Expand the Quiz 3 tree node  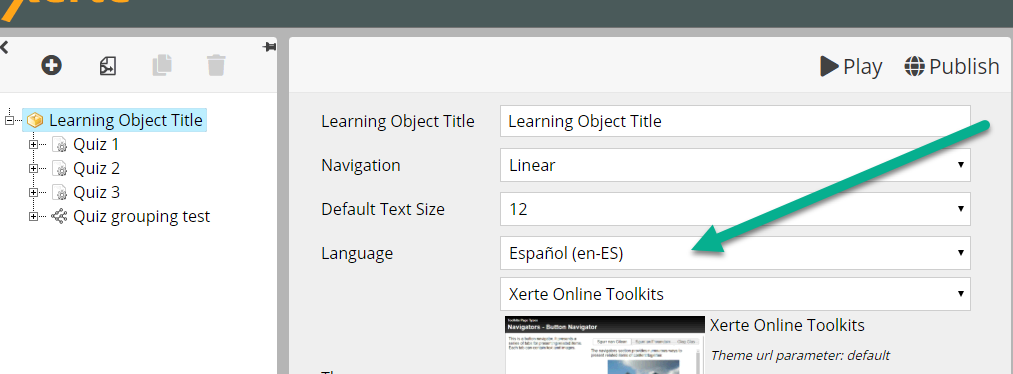pos(34,192)
